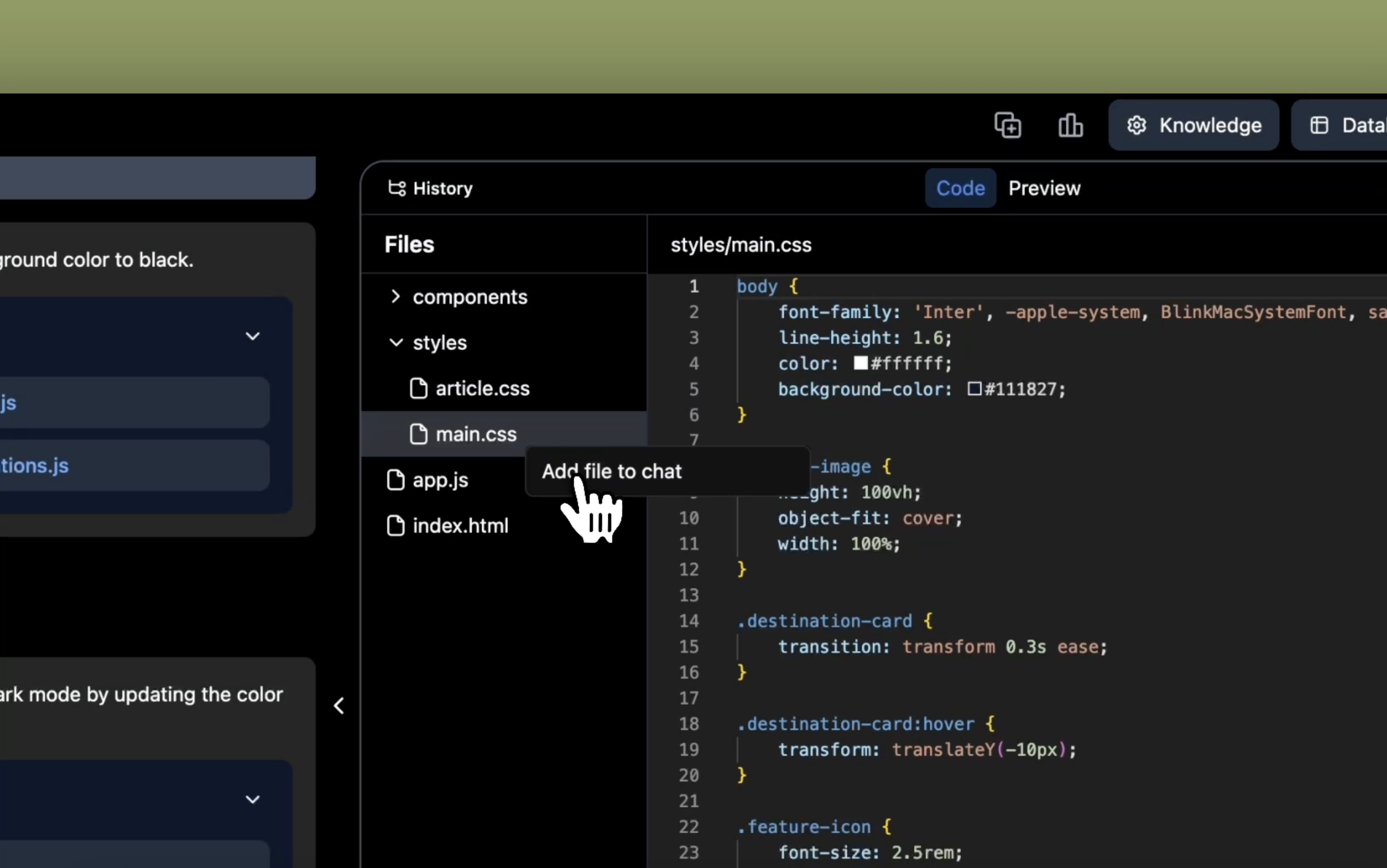Screen dimensions: 1387x868
Task: Click the History branch icon
Action: point(396,188)
